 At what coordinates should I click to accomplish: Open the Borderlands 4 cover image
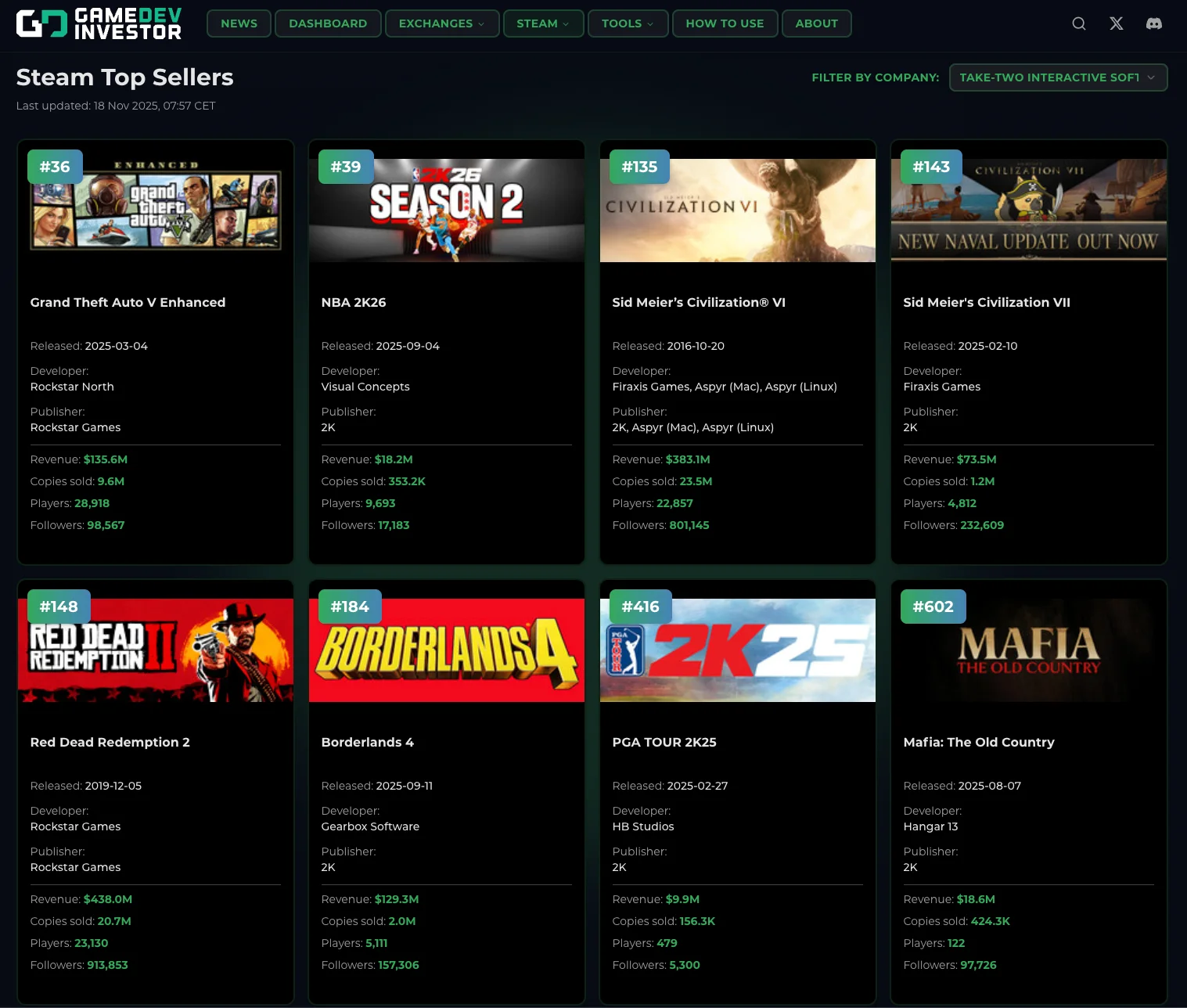[x=446, y=650]
